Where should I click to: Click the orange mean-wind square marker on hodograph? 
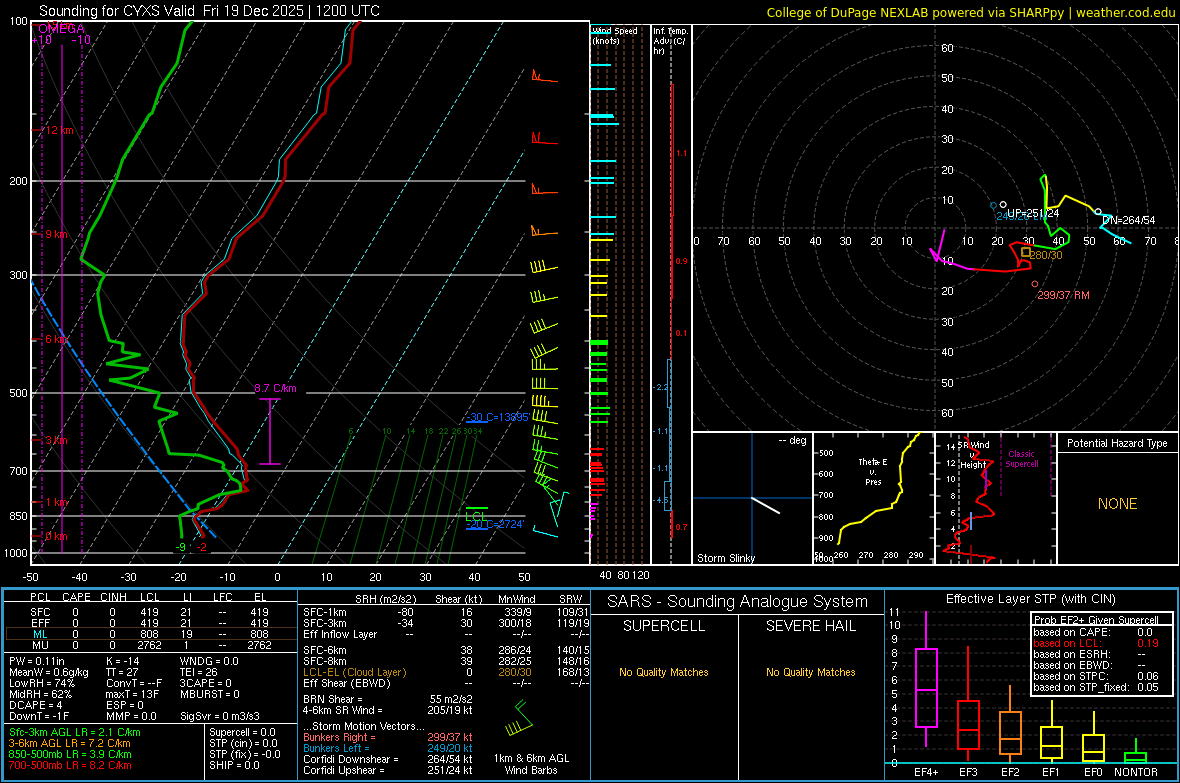(1026, 252)
